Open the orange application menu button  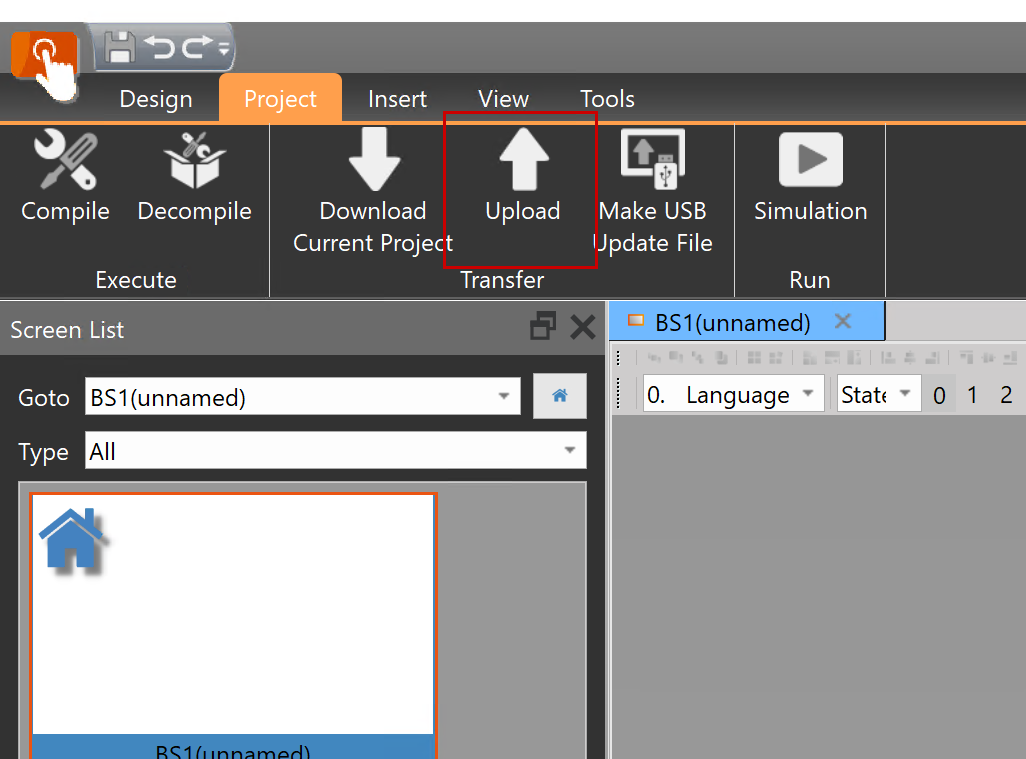[44, 54]
